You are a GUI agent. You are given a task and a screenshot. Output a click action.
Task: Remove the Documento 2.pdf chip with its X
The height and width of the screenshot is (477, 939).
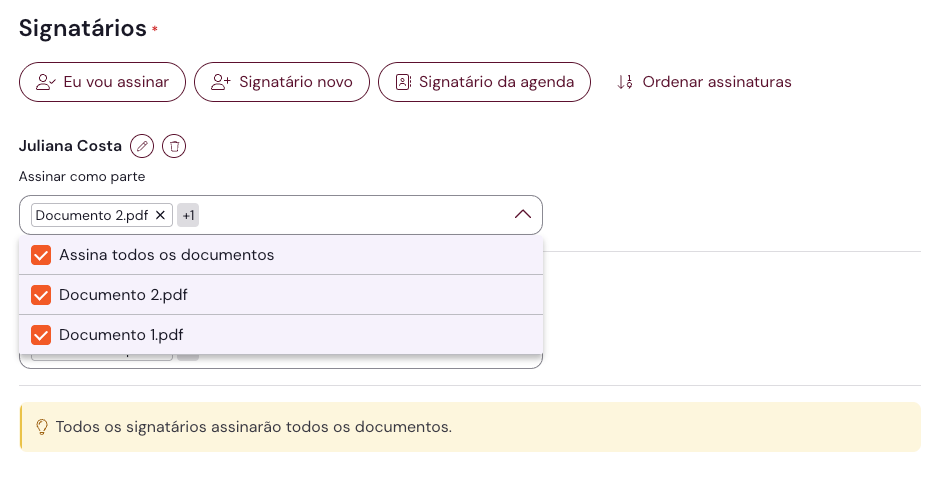[160, 215]
